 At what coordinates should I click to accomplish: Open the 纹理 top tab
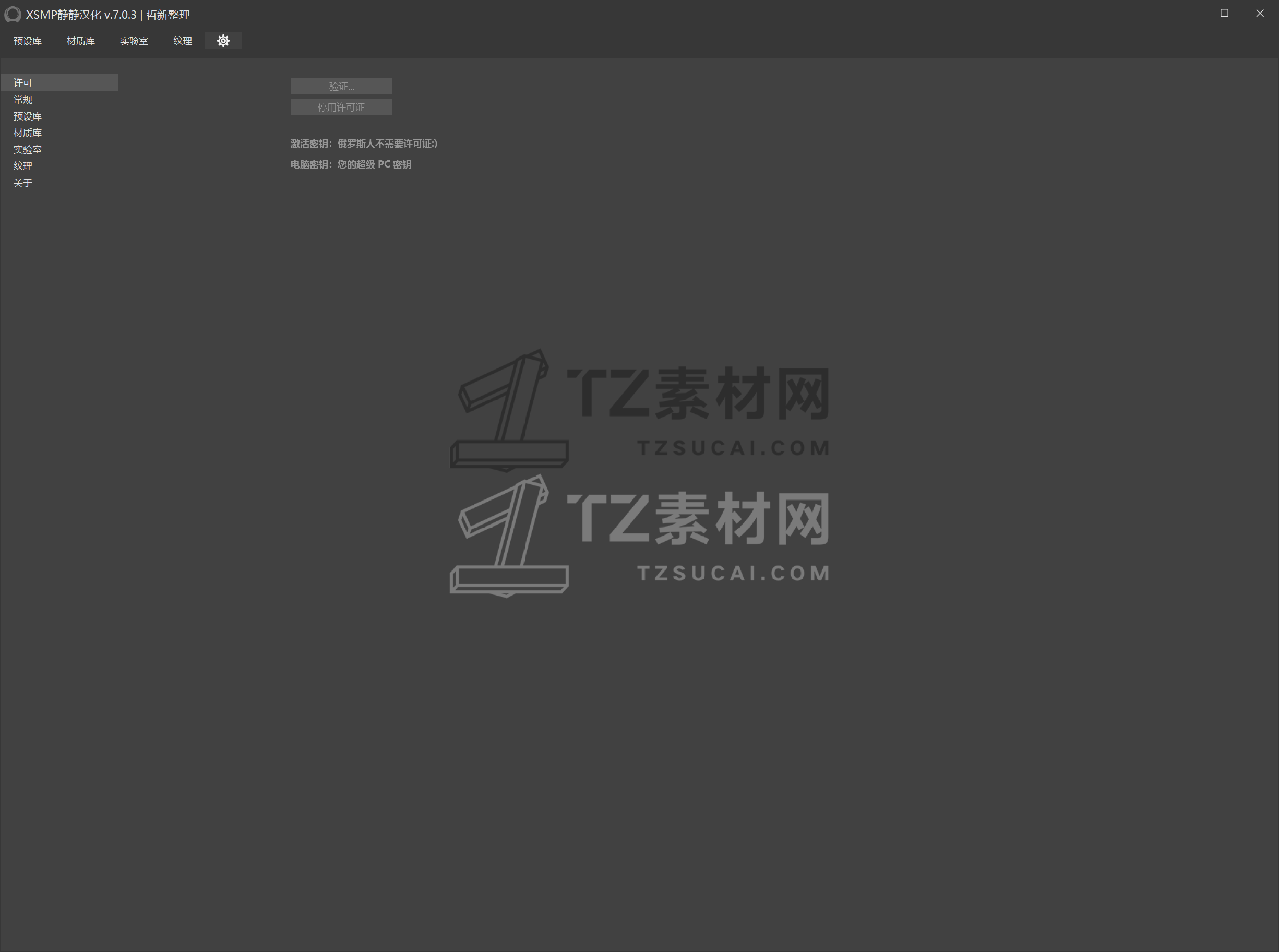point(183,41)
